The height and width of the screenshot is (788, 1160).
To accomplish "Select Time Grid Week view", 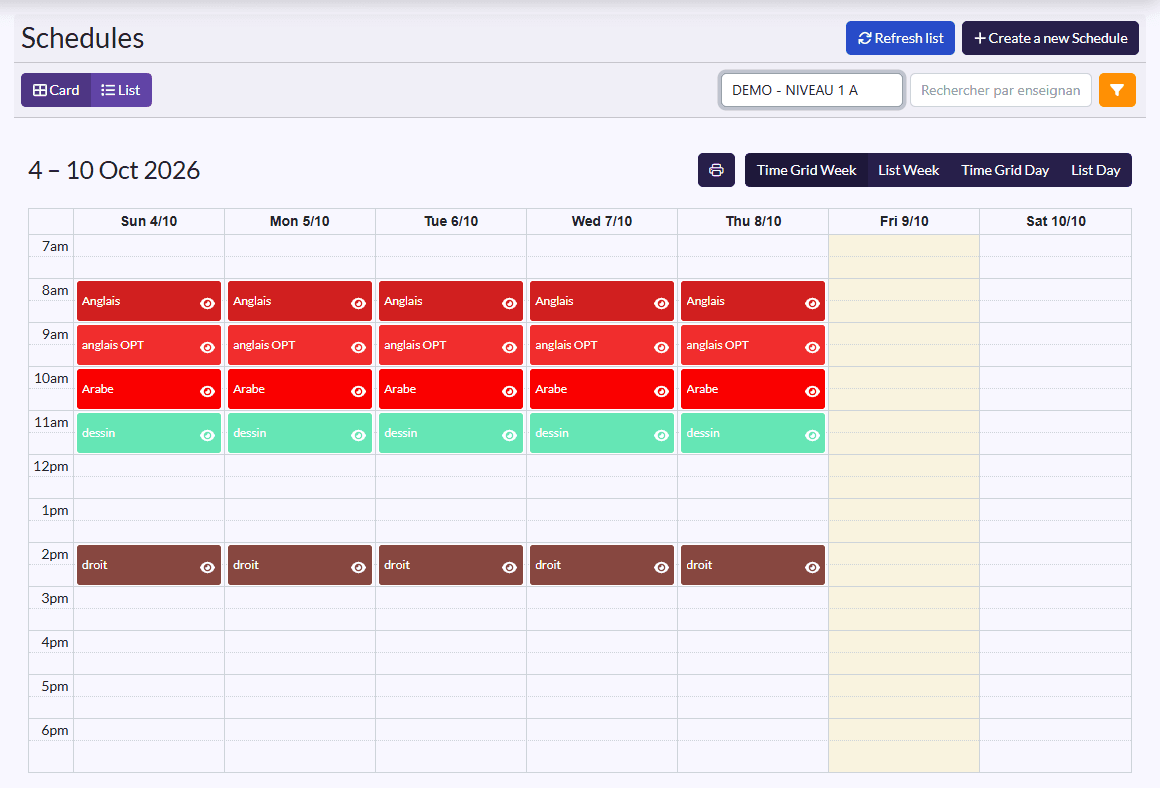I will pos(806,170).
